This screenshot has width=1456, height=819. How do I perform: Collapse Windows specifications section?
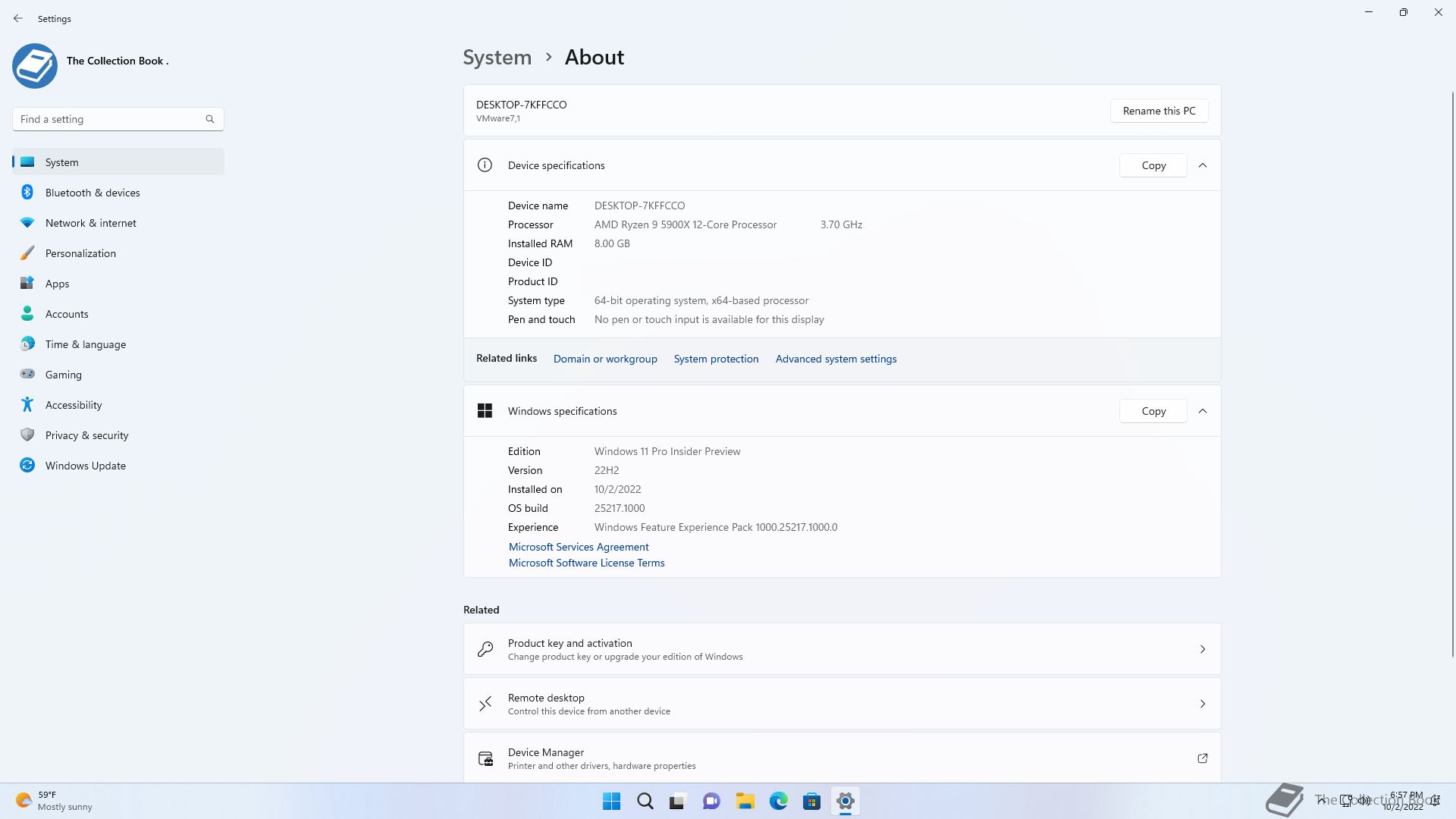pyautogui.click(x=1203, y=411)
